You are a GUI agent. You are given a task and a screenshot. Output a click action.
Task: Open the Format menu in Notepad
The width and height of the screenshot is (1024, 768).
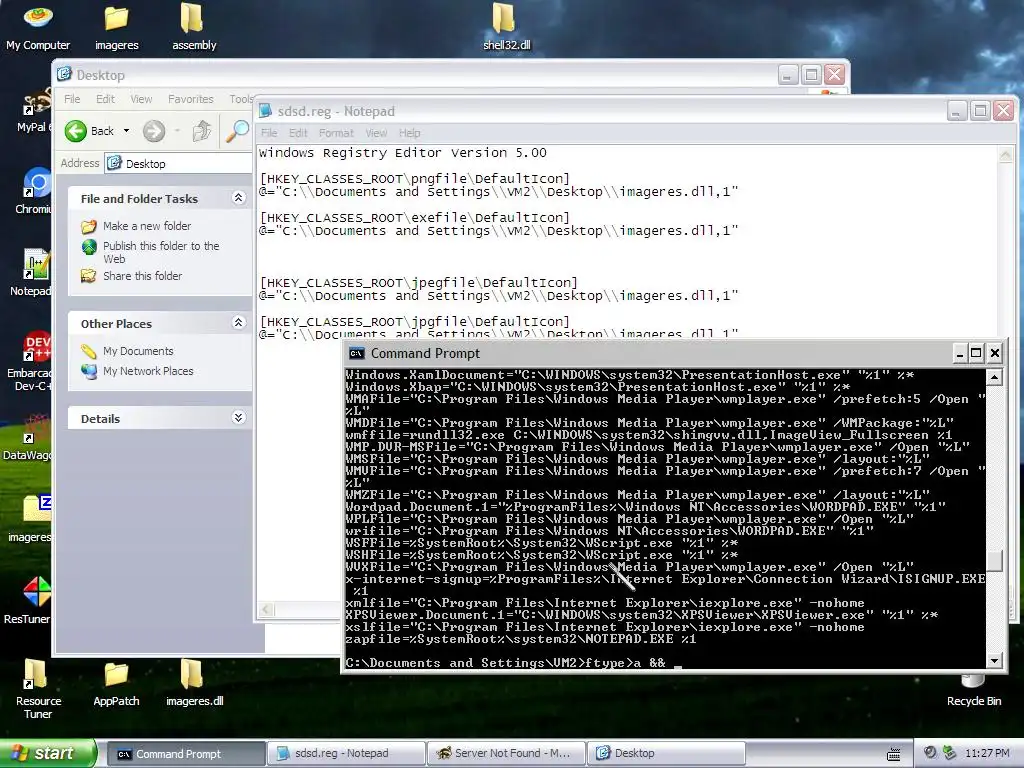(x=336, y=133)
